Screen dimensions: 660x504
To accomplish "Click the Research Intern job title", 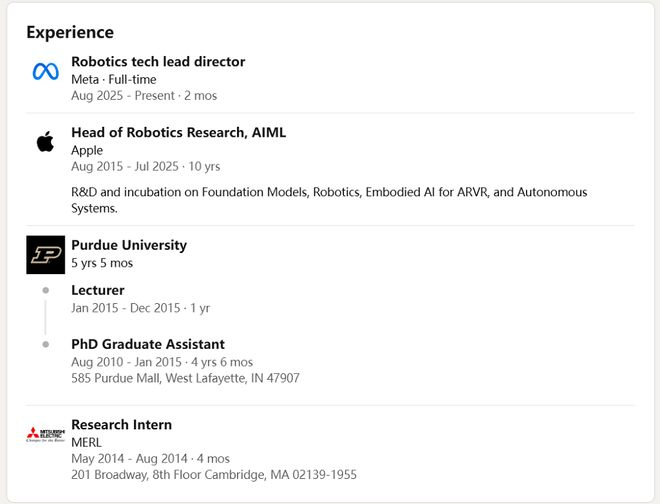I will tap(121, 425).
